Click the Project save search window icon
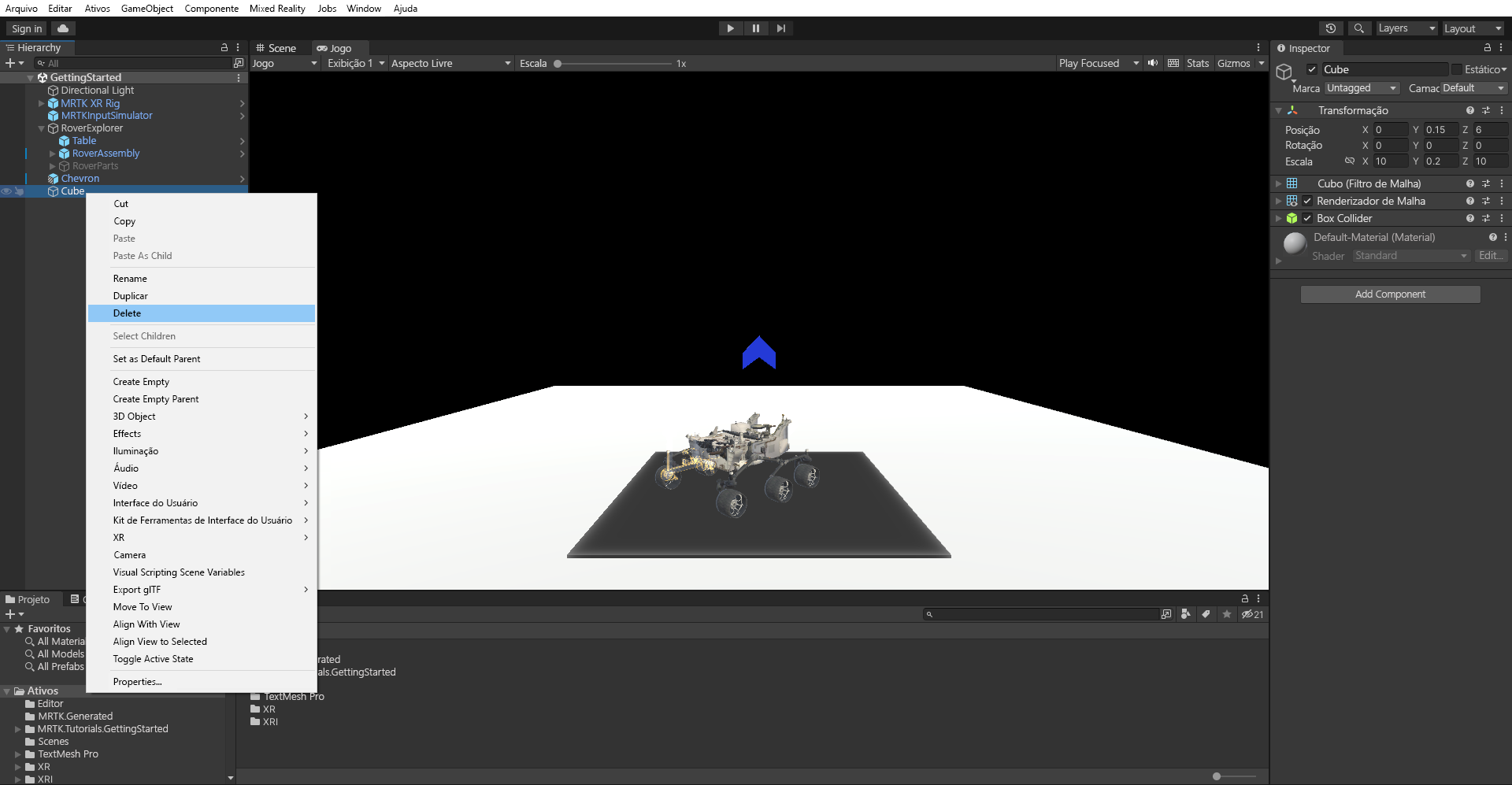The height and width of the screenshot is (785, 1512). click(x=1166, y=614)
